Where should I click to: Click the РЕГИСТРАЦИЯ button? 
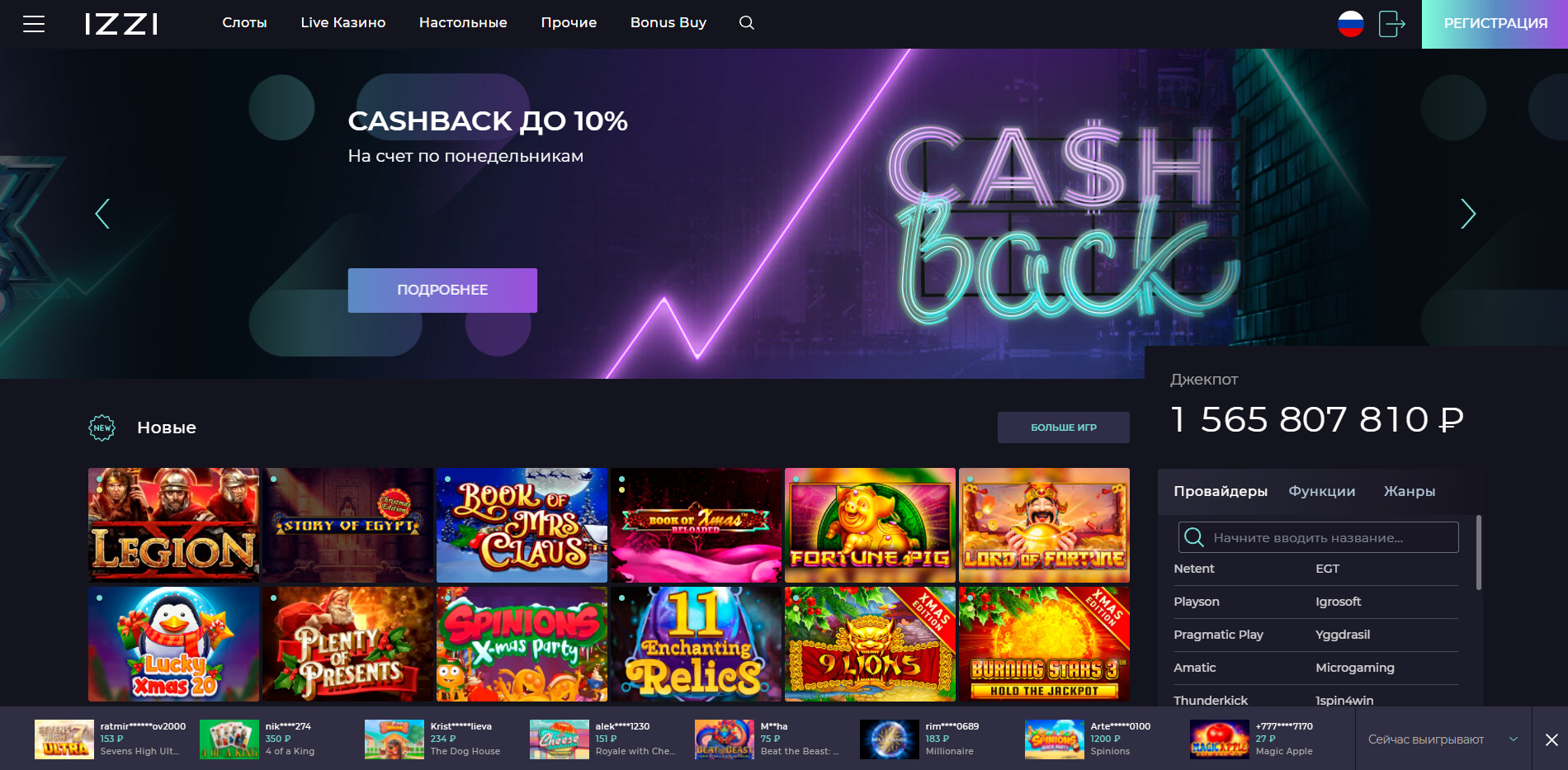1495,24
